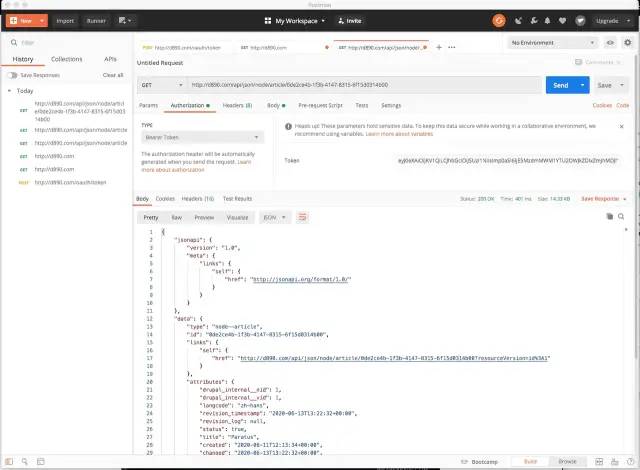Open the JSON format dropdown
Viewport: 640px width, 470px height.
[274, 217]
